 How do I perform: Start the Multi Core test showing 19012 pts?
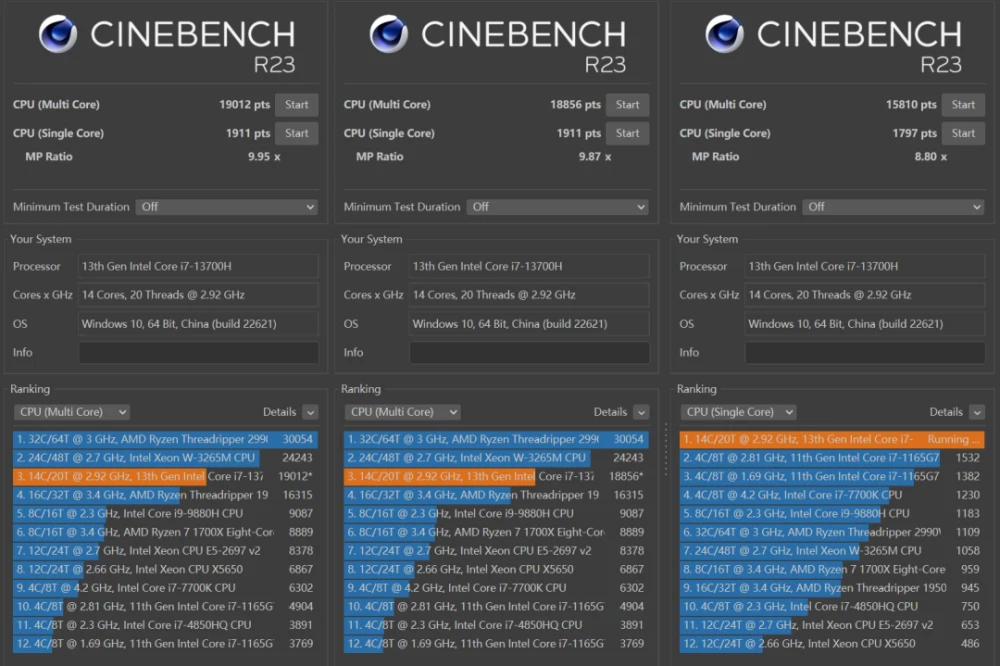pyautogui.click(x=297, y=105)
